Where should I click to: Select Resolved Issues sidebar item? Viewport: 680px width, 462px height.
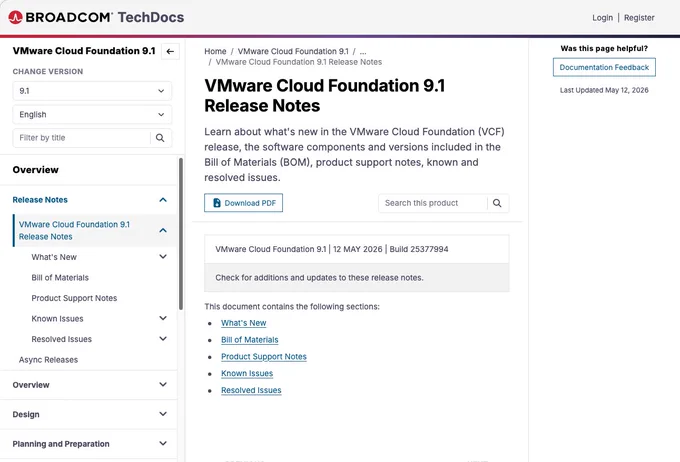[x=62, y=339]
